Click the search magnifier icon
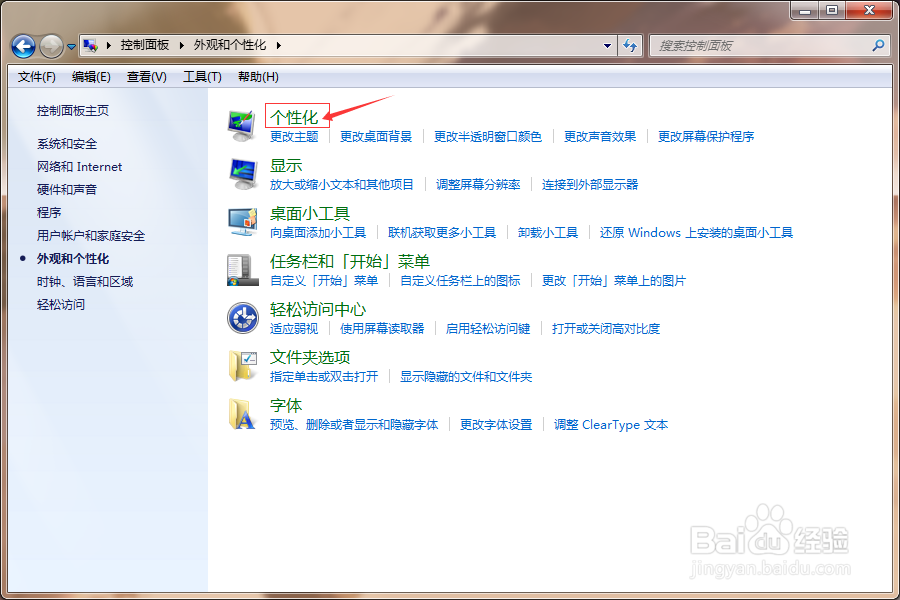 [877, 46]
